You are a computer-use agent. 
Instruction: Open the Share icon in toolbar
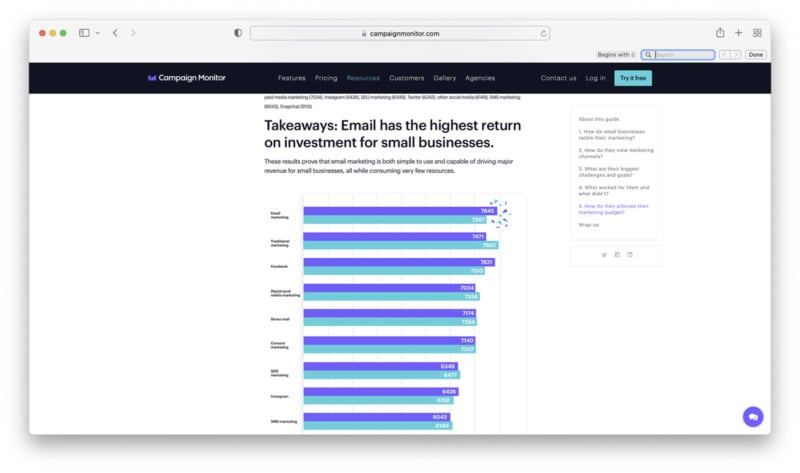point(719,33)
